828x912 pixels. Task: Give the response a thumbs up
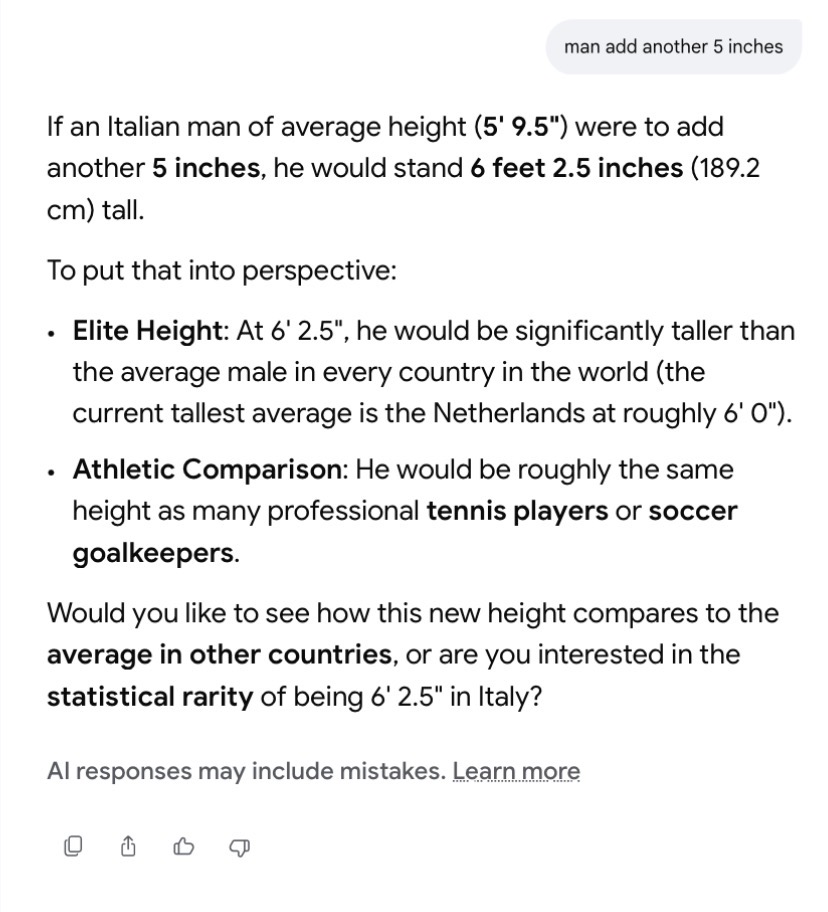coord(184,846)
